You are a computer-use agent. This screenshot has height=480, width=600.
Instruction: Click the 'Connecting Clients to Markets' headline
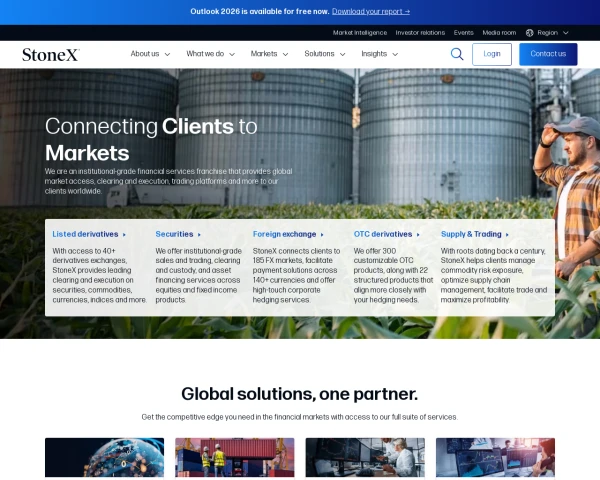[151, 139]
